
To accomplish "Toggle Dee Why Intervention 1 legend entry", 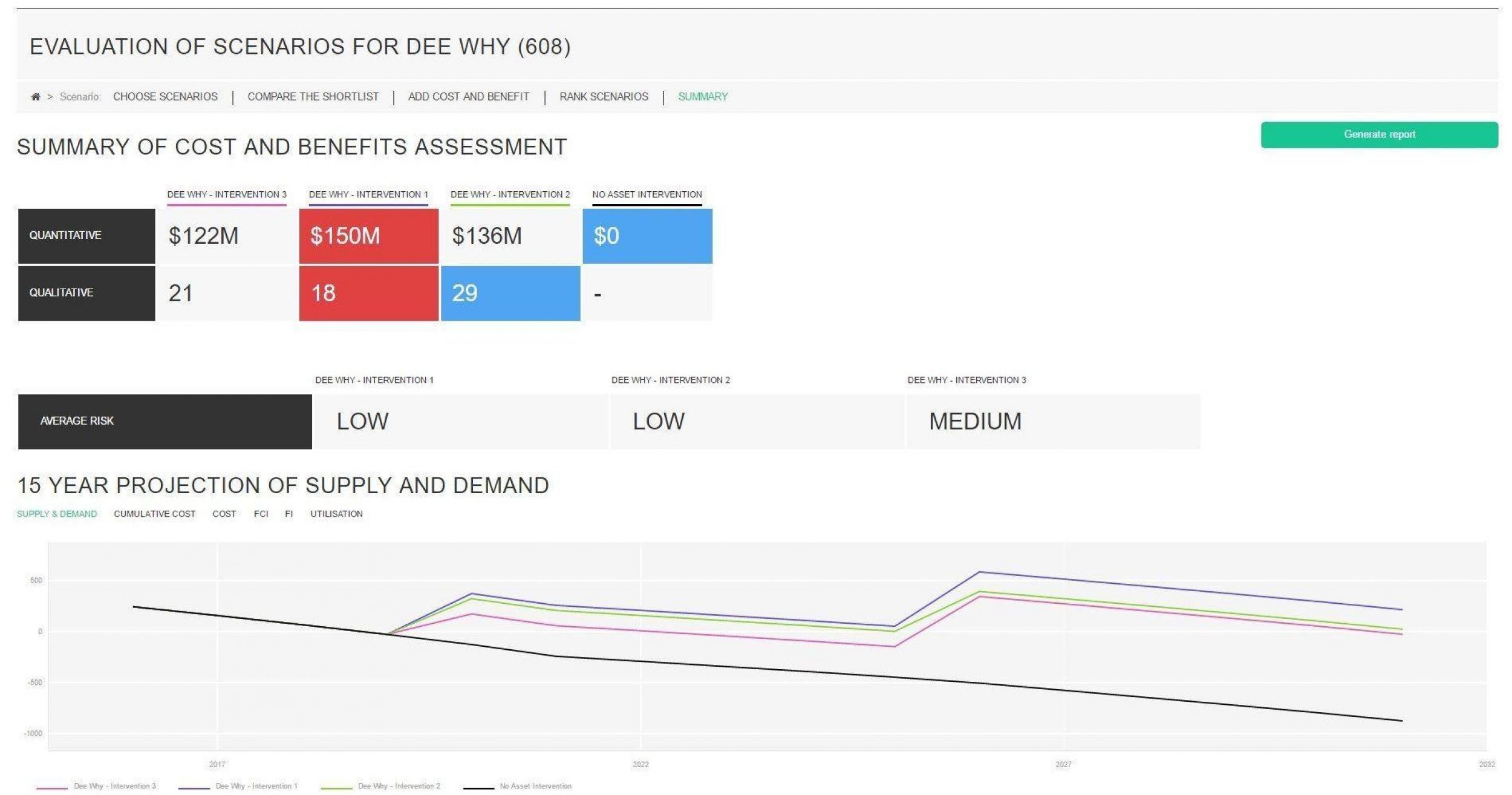I will click(x=256, y=786).
